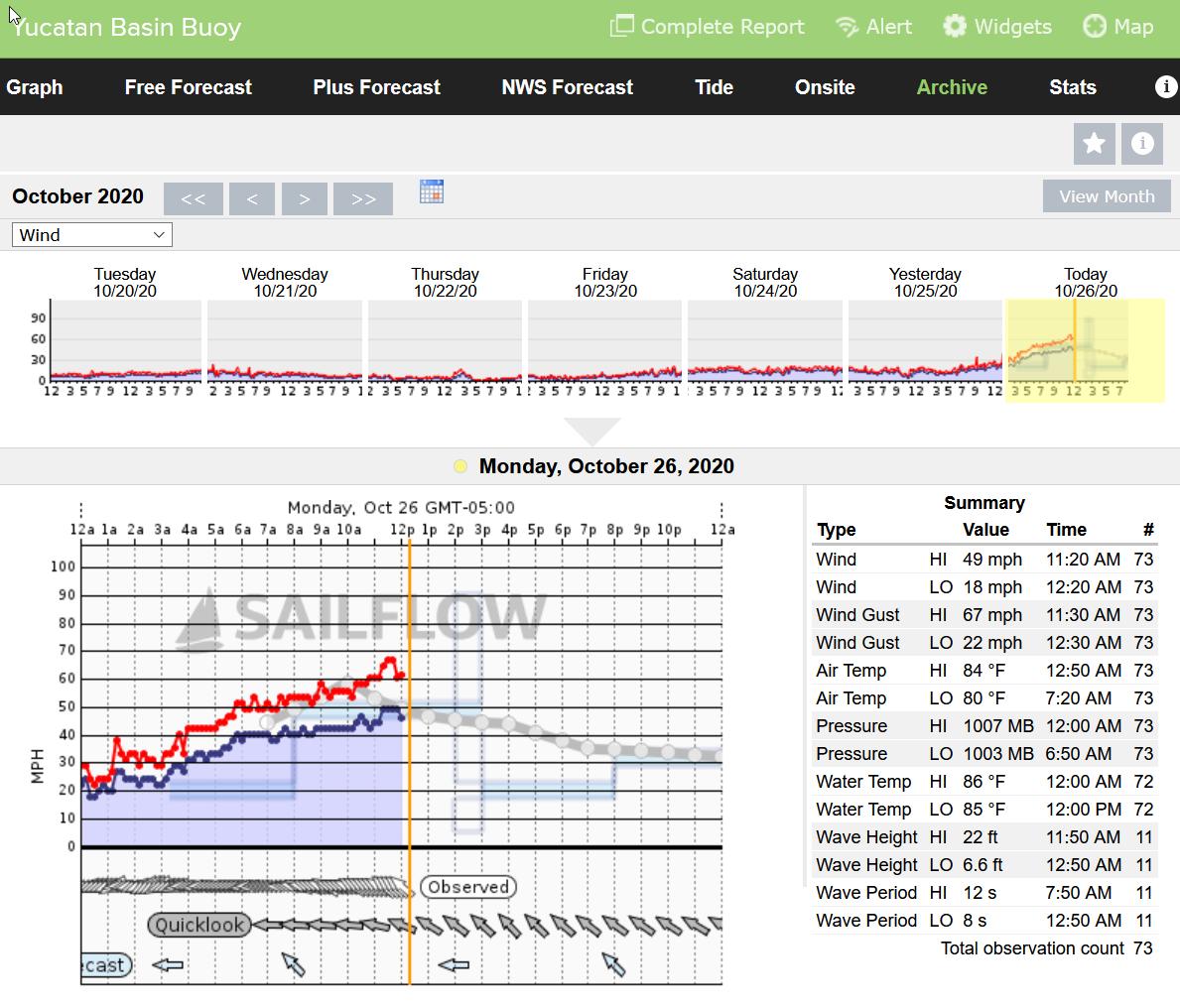Add station to favorites with star icon
This screenshot has height=1008, width=1180.
coord(1095,143)
